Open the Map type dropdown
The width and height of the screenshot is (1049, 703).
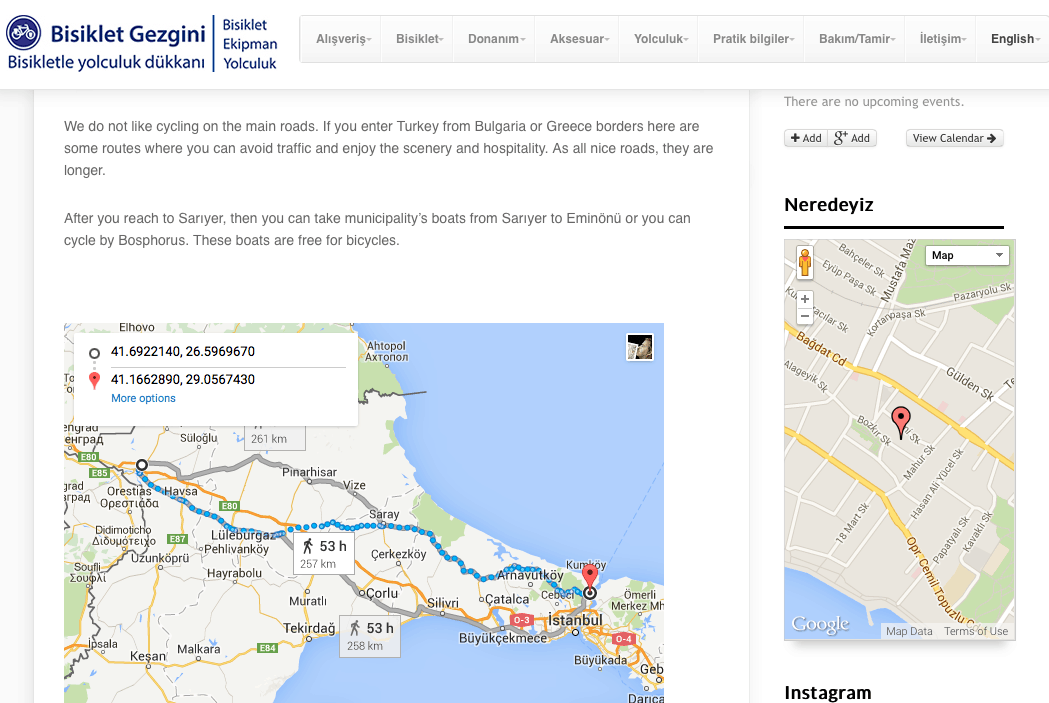(967, 255)
